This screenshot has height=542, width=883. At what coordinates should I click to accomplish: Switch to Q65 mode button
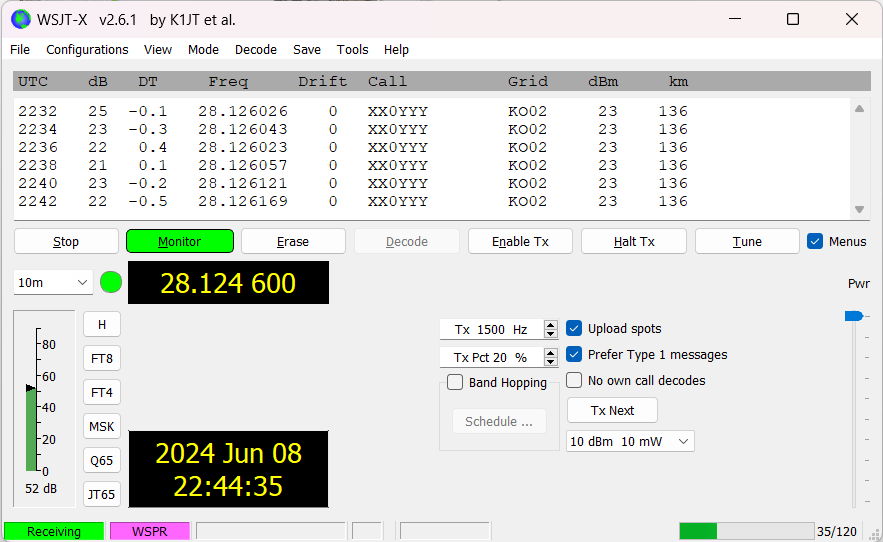102,460
